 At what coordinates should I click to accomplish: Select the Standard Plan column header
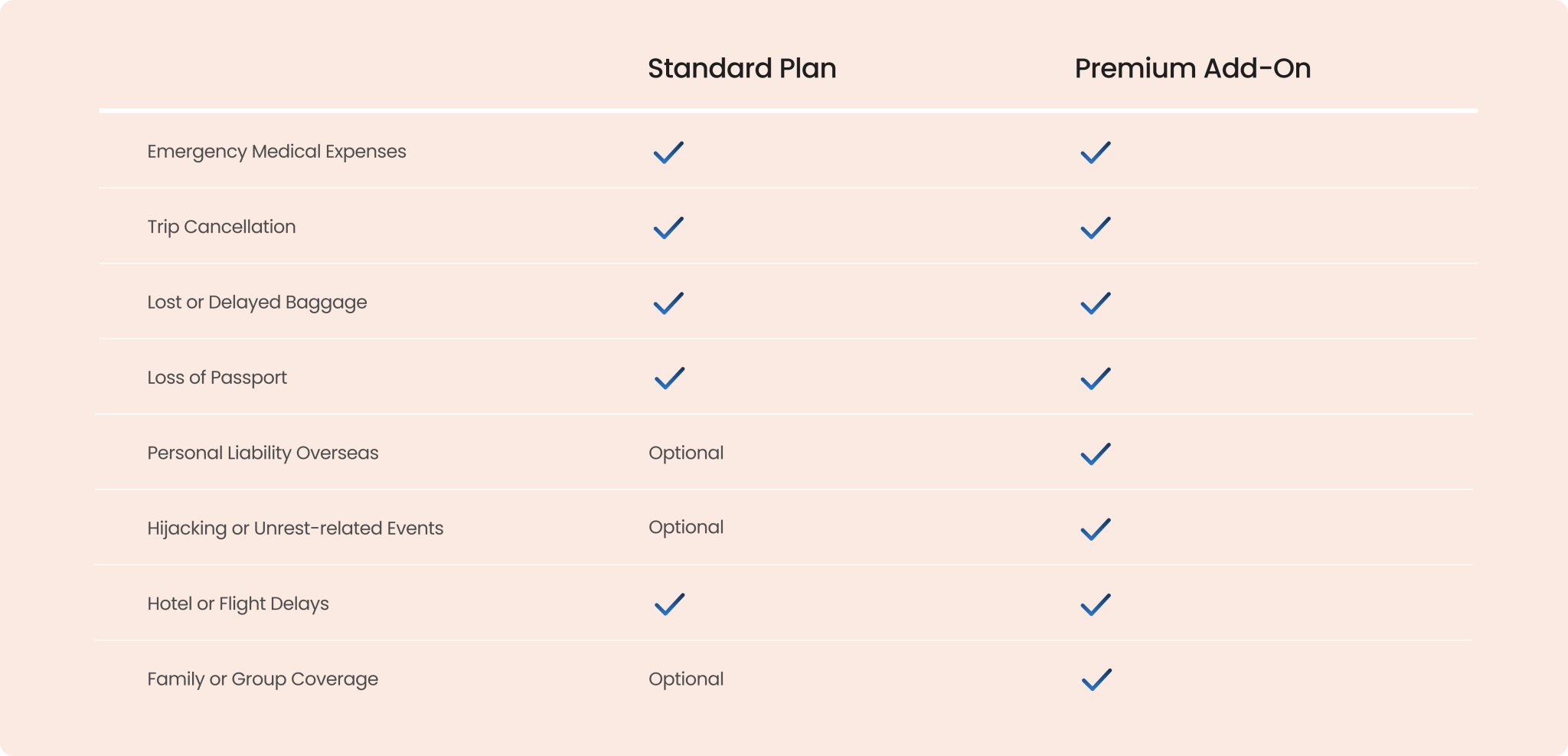(742, 68)
